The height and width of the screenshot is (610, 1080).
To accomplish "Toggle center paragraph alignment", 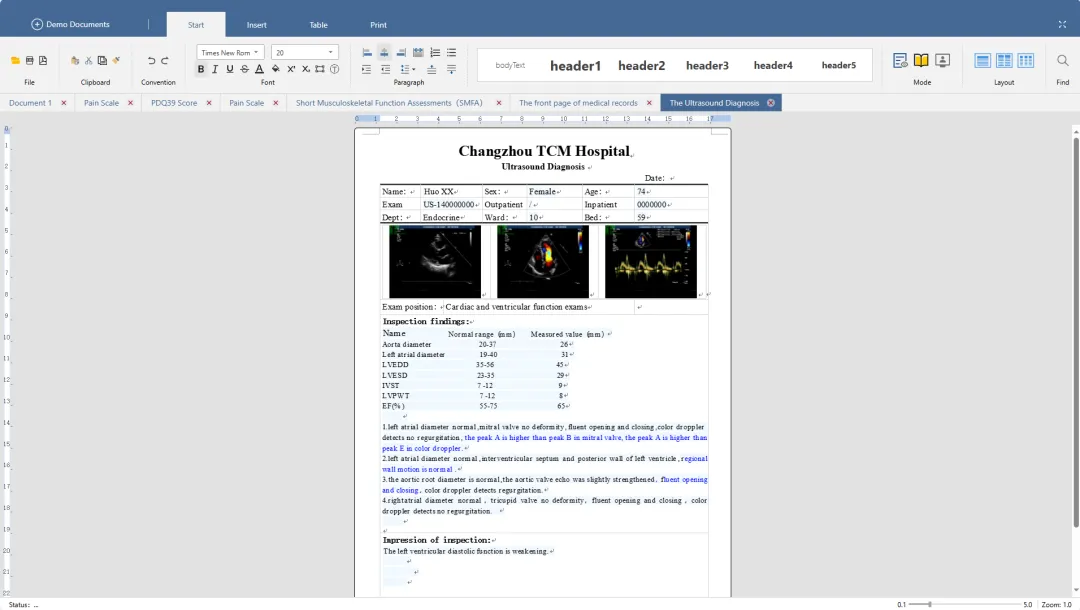I will click(x=384, y=52).
